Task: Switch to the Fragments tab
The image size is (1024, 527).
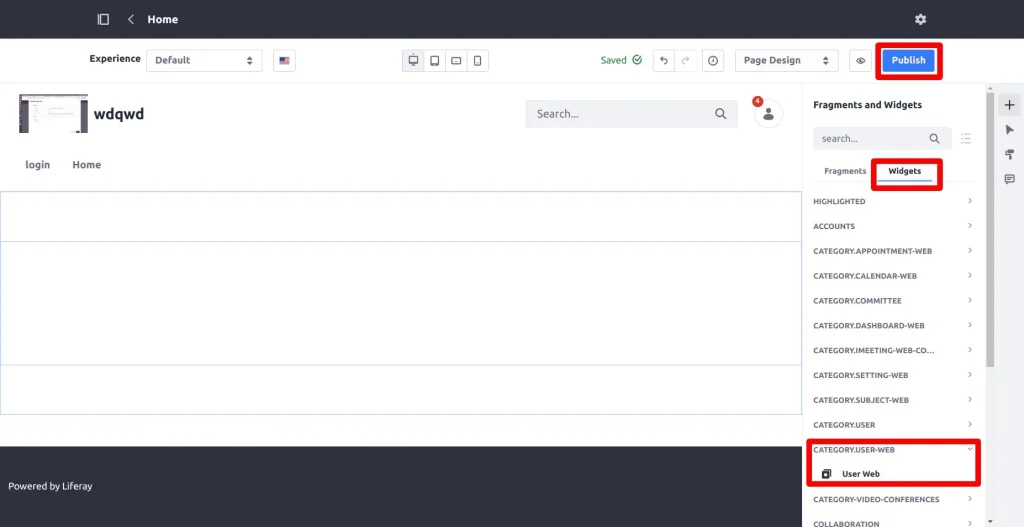Action: (x=845, y=171)
